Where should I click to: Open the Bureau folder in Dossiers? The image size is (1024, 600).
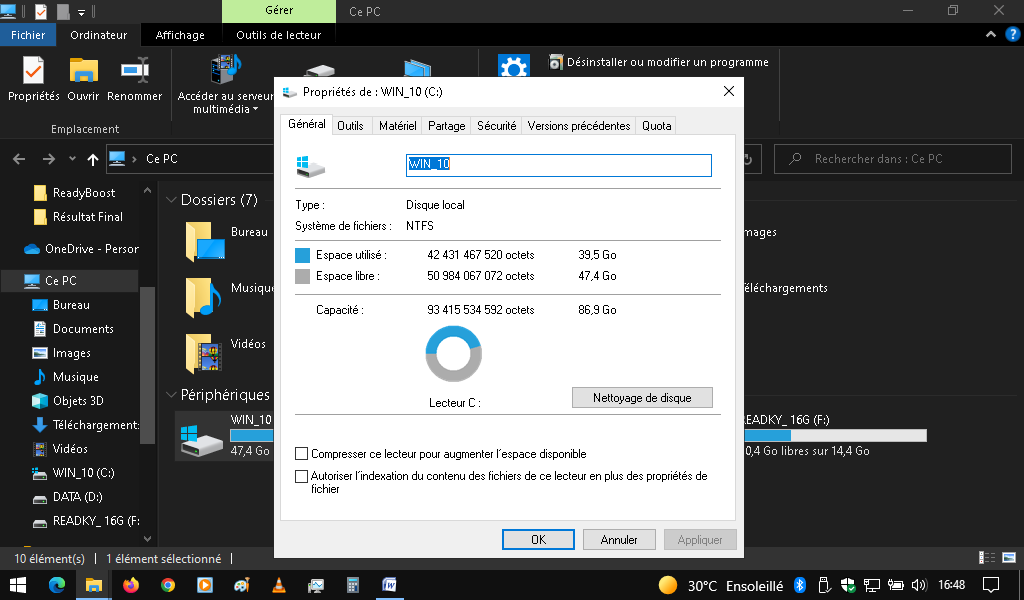click(x=225, y=241)
